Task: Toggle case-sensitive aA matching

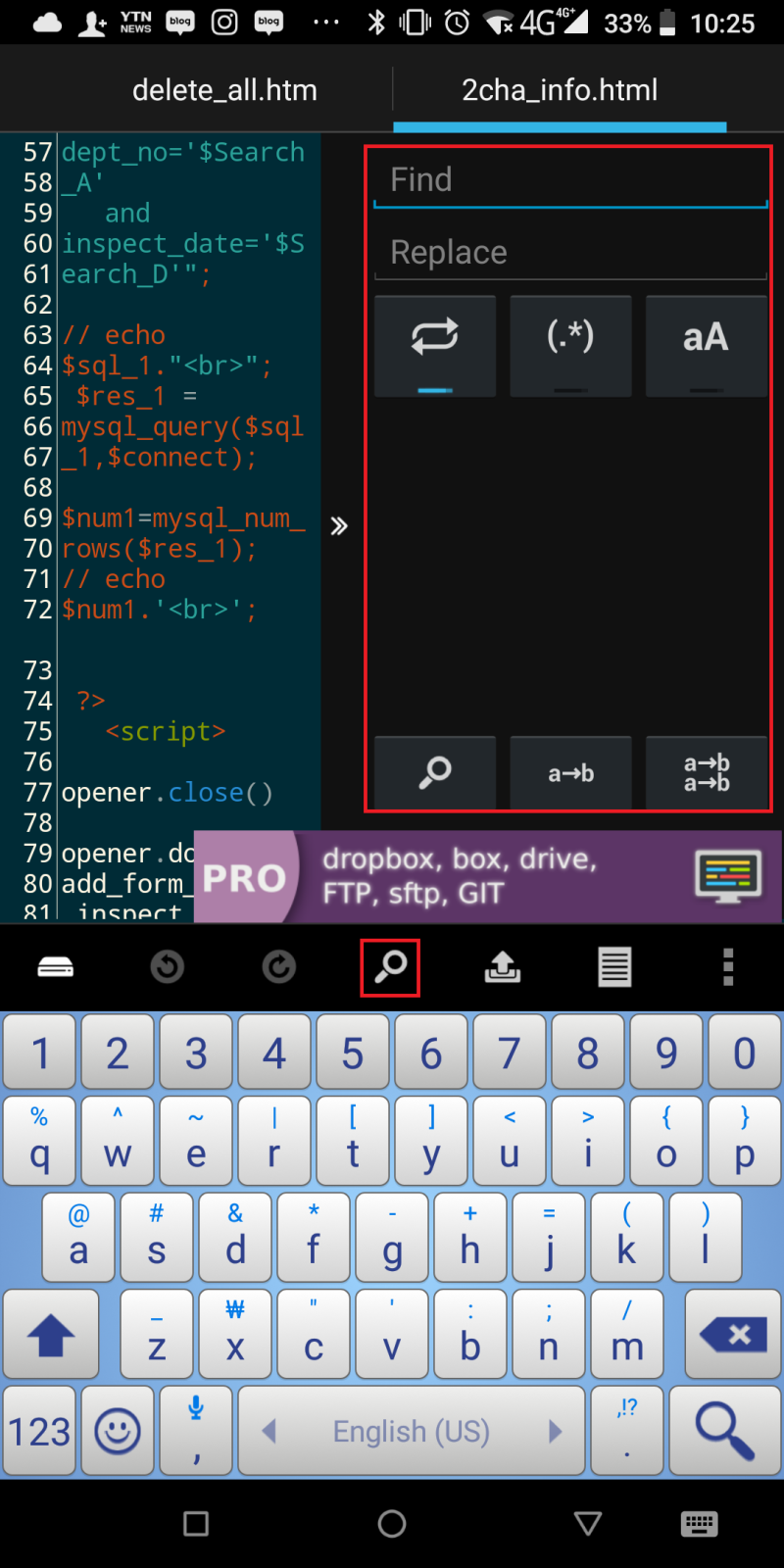Action: [706, 345]
